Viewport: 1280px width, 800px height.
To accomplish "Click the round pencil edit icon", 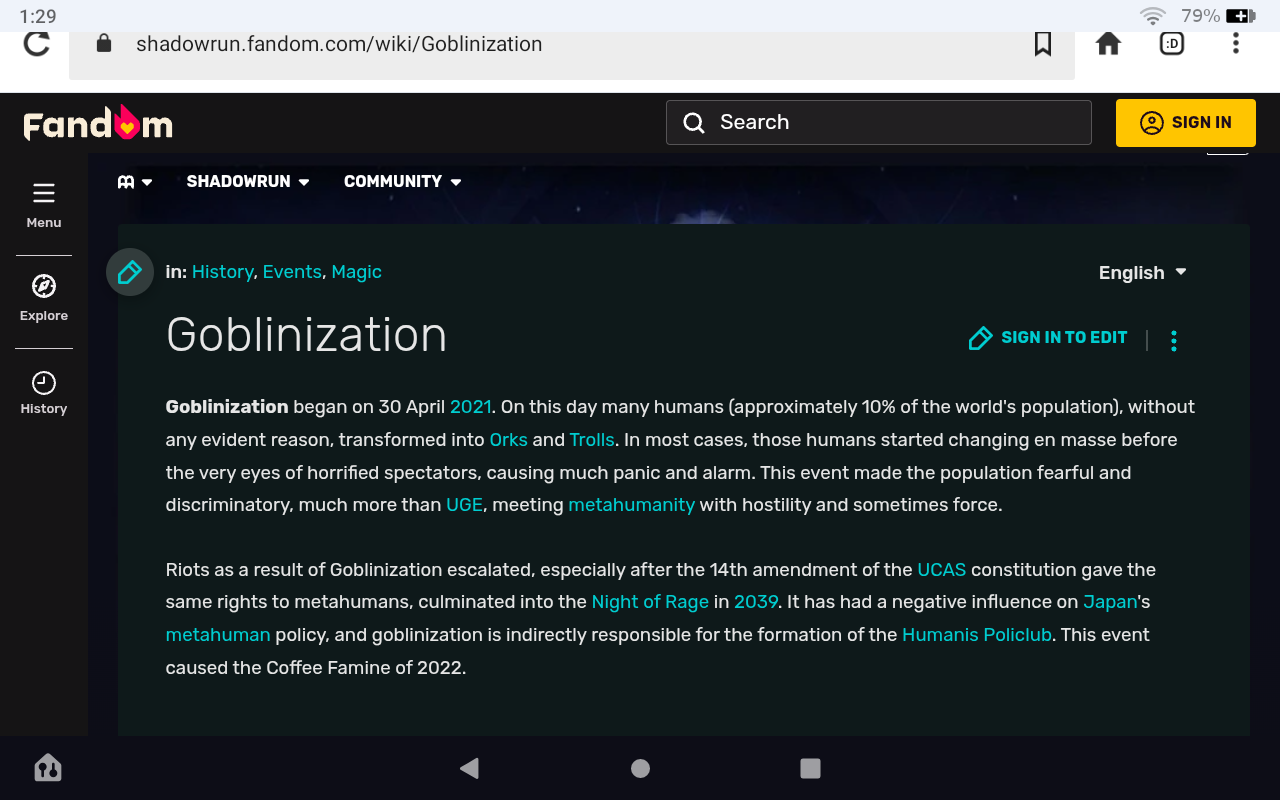I will [x=130, y=272].
